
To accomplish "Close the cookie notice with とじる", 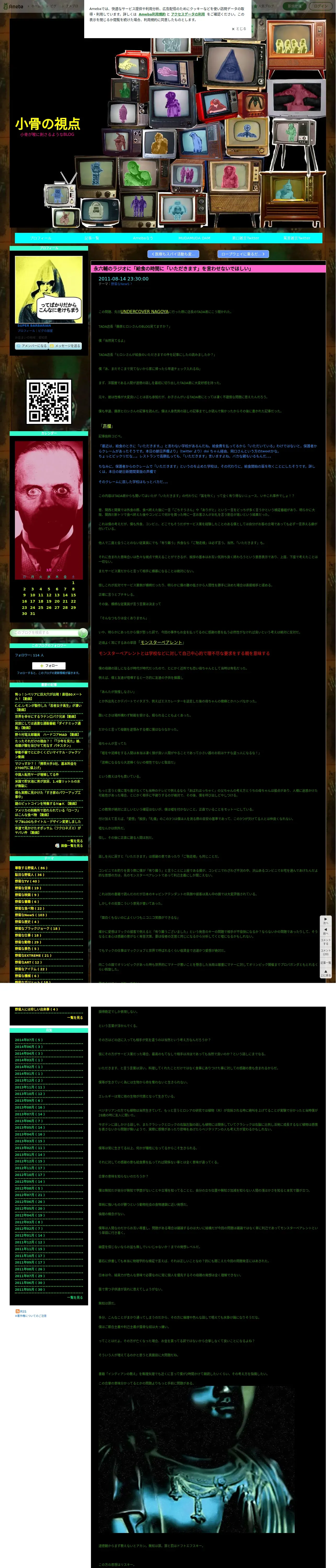I will coord(239,28).
